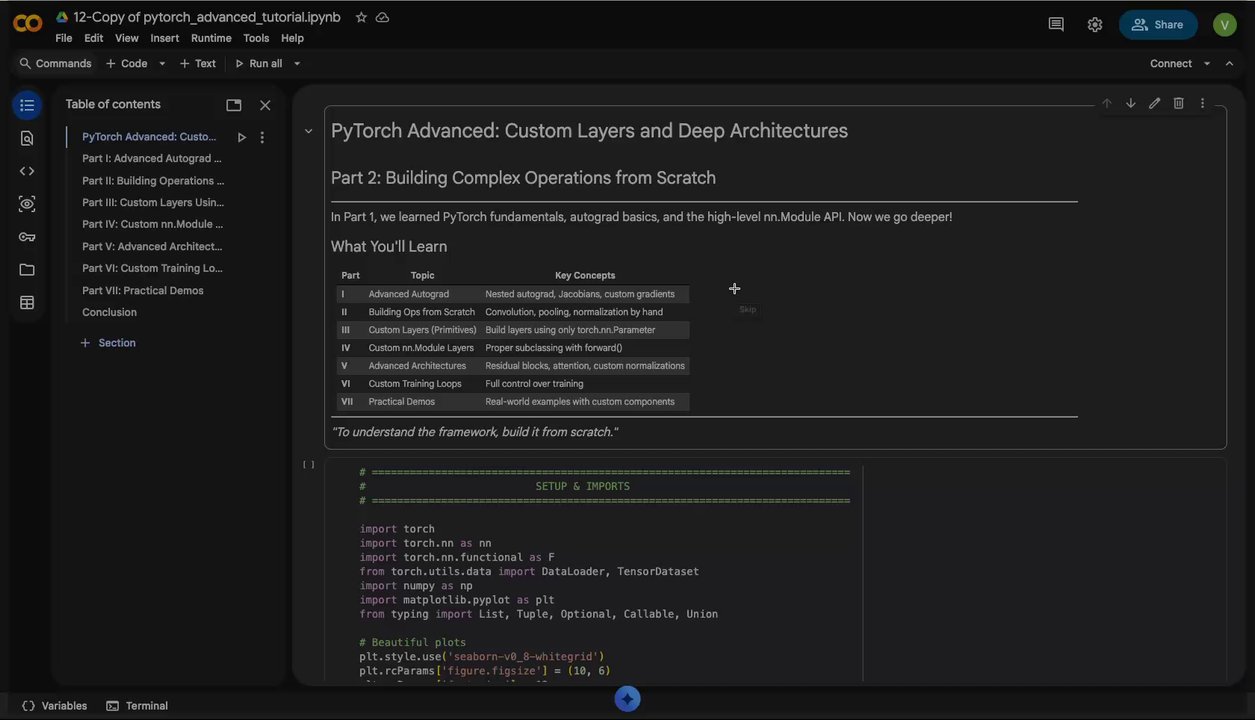Open Files folder icon in sidebar

pyautogui.click(x=27, y=270)
